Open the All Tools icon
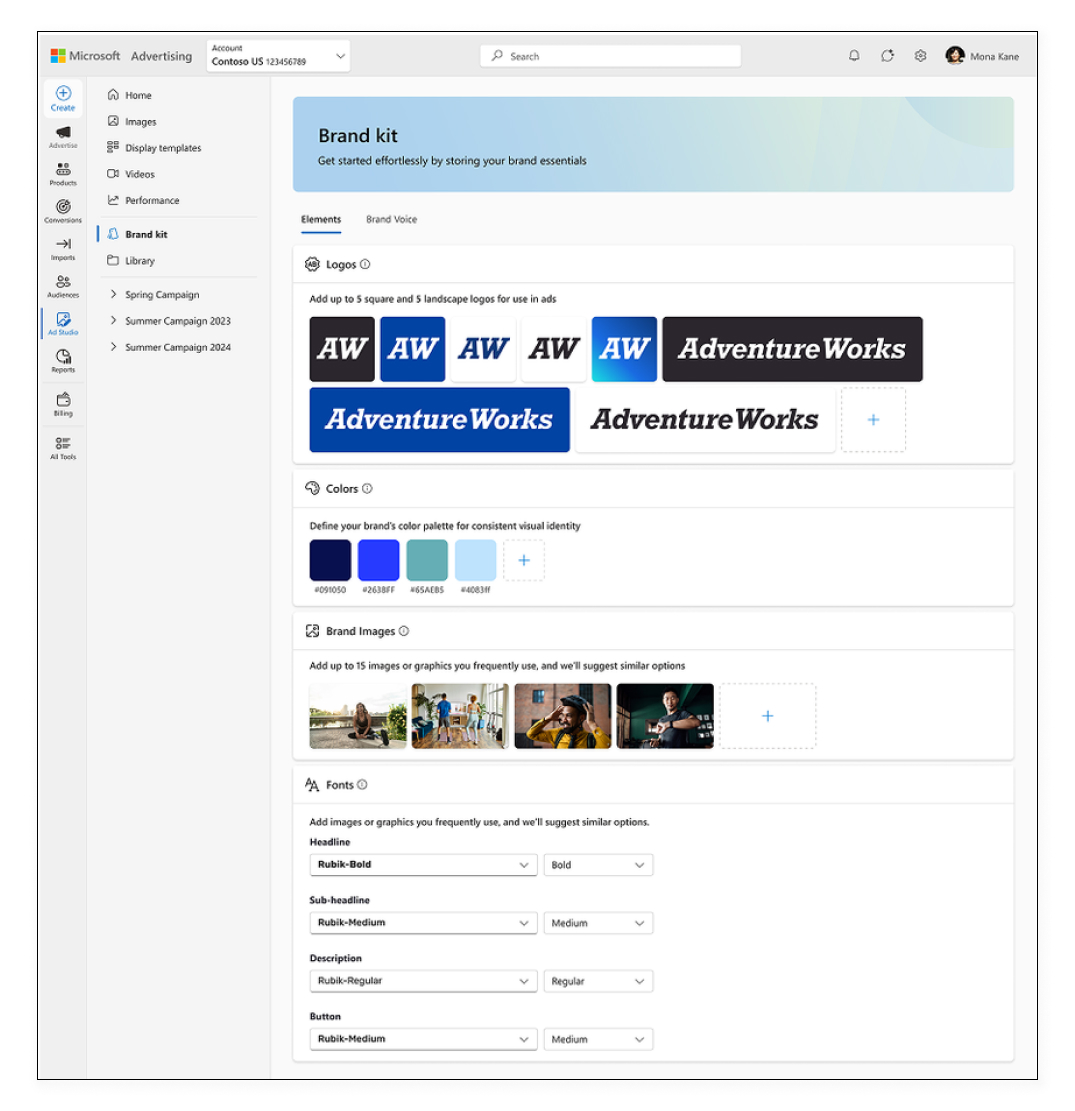This screenshot has height=1111, width=1075. click(x=63, y=448)
